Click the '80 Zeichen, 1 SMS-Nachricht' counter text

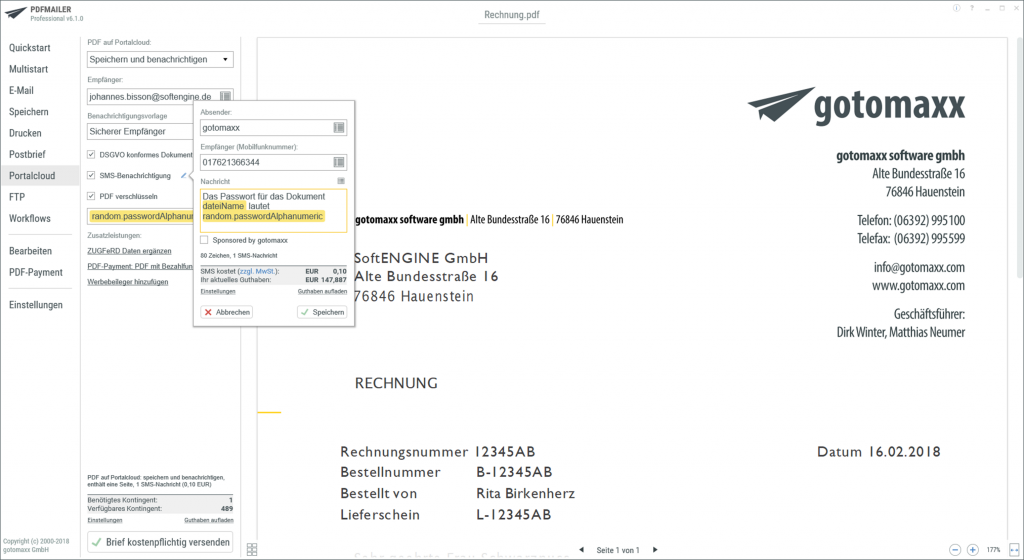point(239,256)
